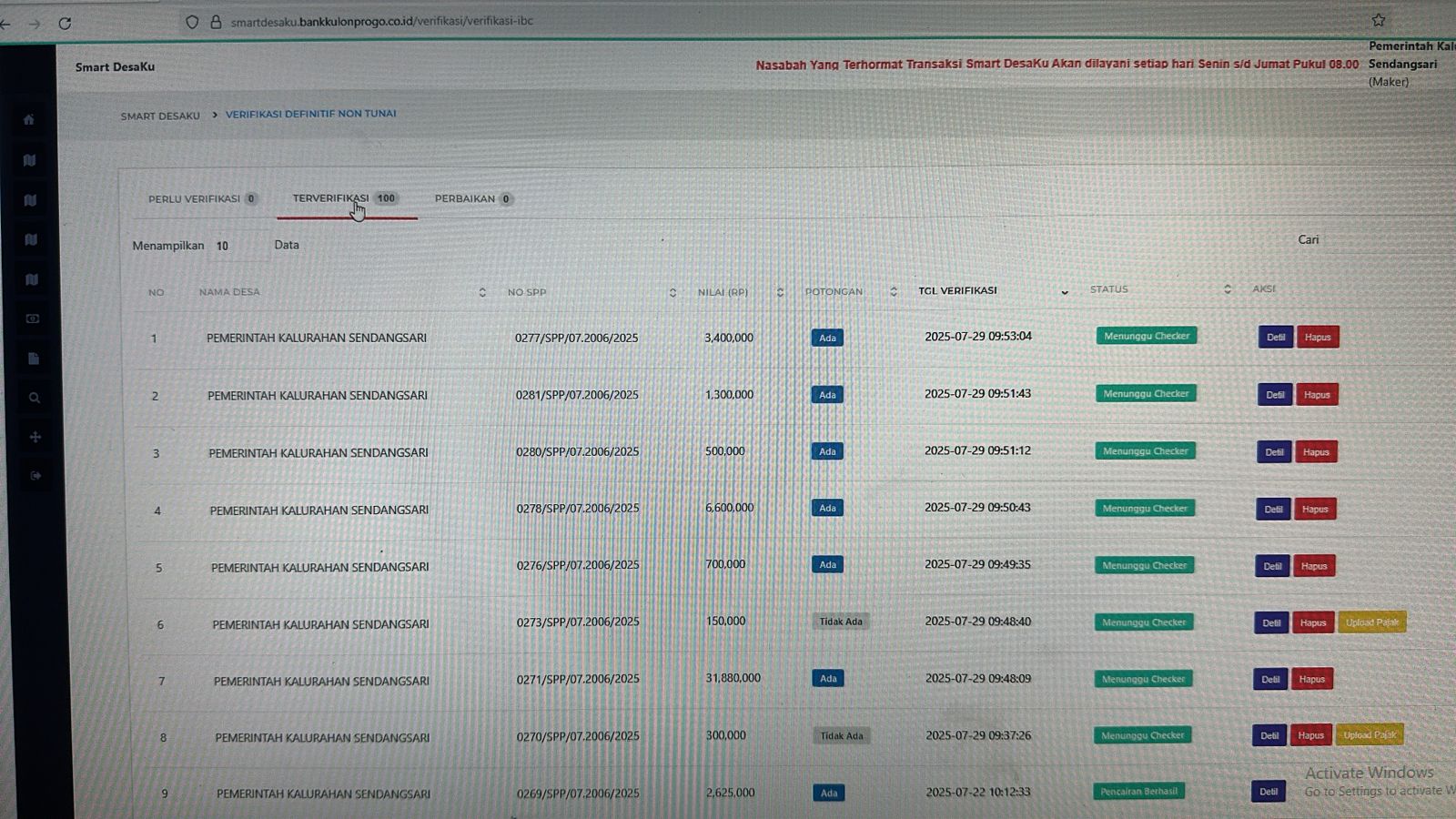Click the browser forward arrow
1456x819 pixels.
pos(35,24)
